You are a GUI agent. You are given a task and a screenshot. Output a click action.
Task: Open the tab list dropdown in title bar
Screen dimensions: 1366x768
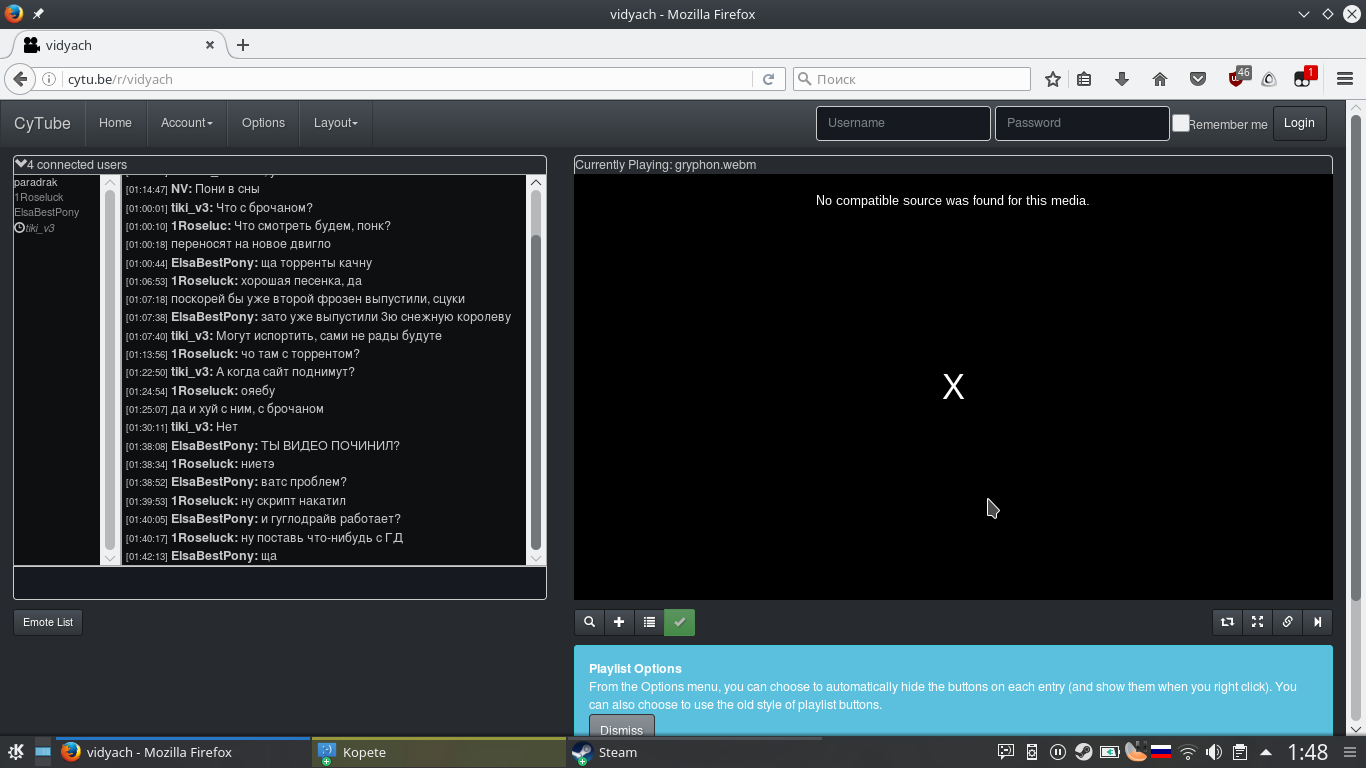1304,14
